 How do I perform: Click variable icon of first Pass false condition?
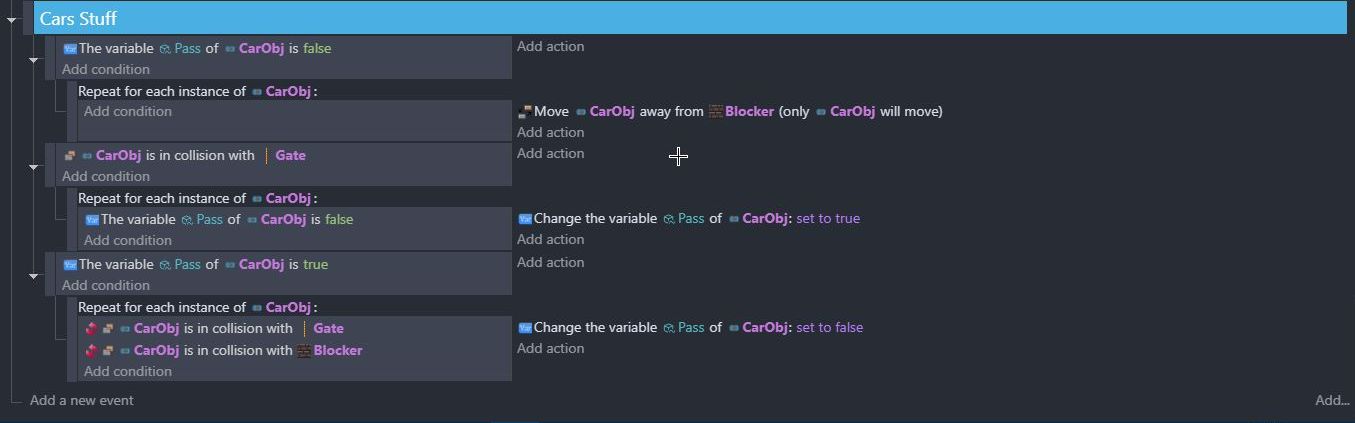point(70,48)
